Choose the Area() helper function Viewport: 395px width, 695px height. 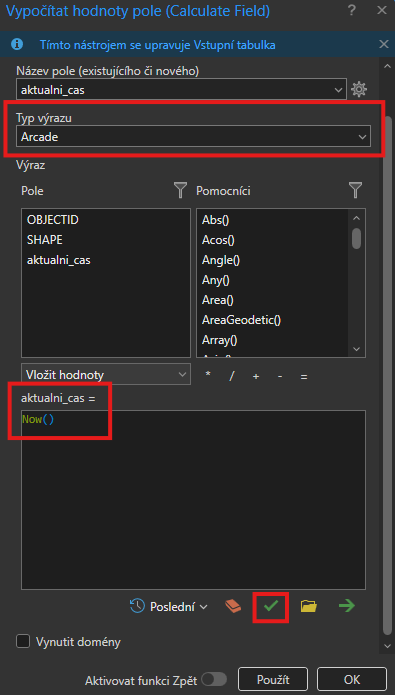pyautogui.click(x=218, y=300)
